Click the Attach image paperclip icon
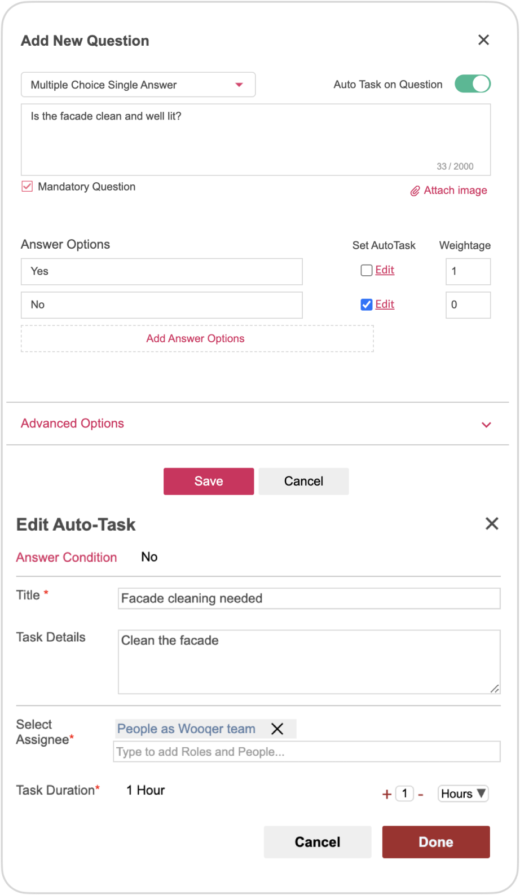The height and width of the screenshot is (895, 520). tap(415, 191)
